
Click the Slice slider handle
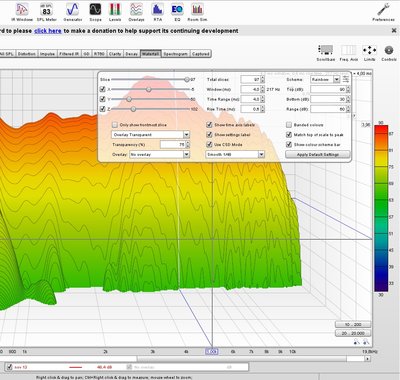pyautogui.click(x=187, y=79)
